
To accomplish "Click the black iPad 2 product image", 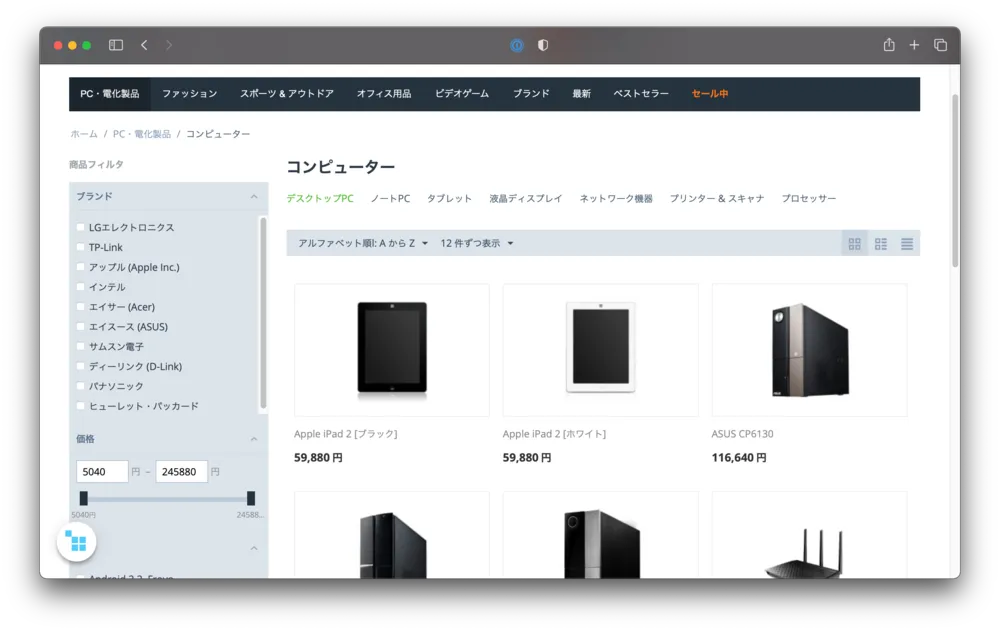I will (x=392, y=350).
